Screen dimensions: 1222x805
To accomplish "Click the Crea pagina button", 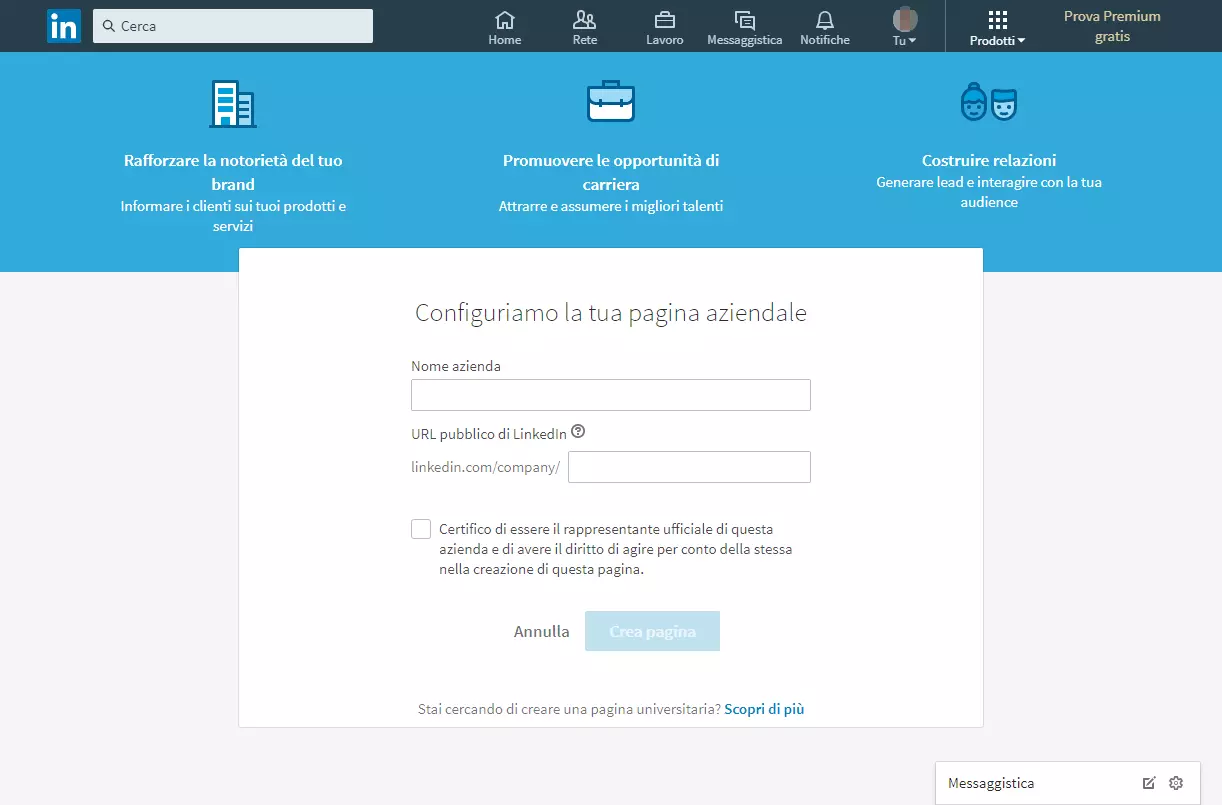I will click(652, 632).
